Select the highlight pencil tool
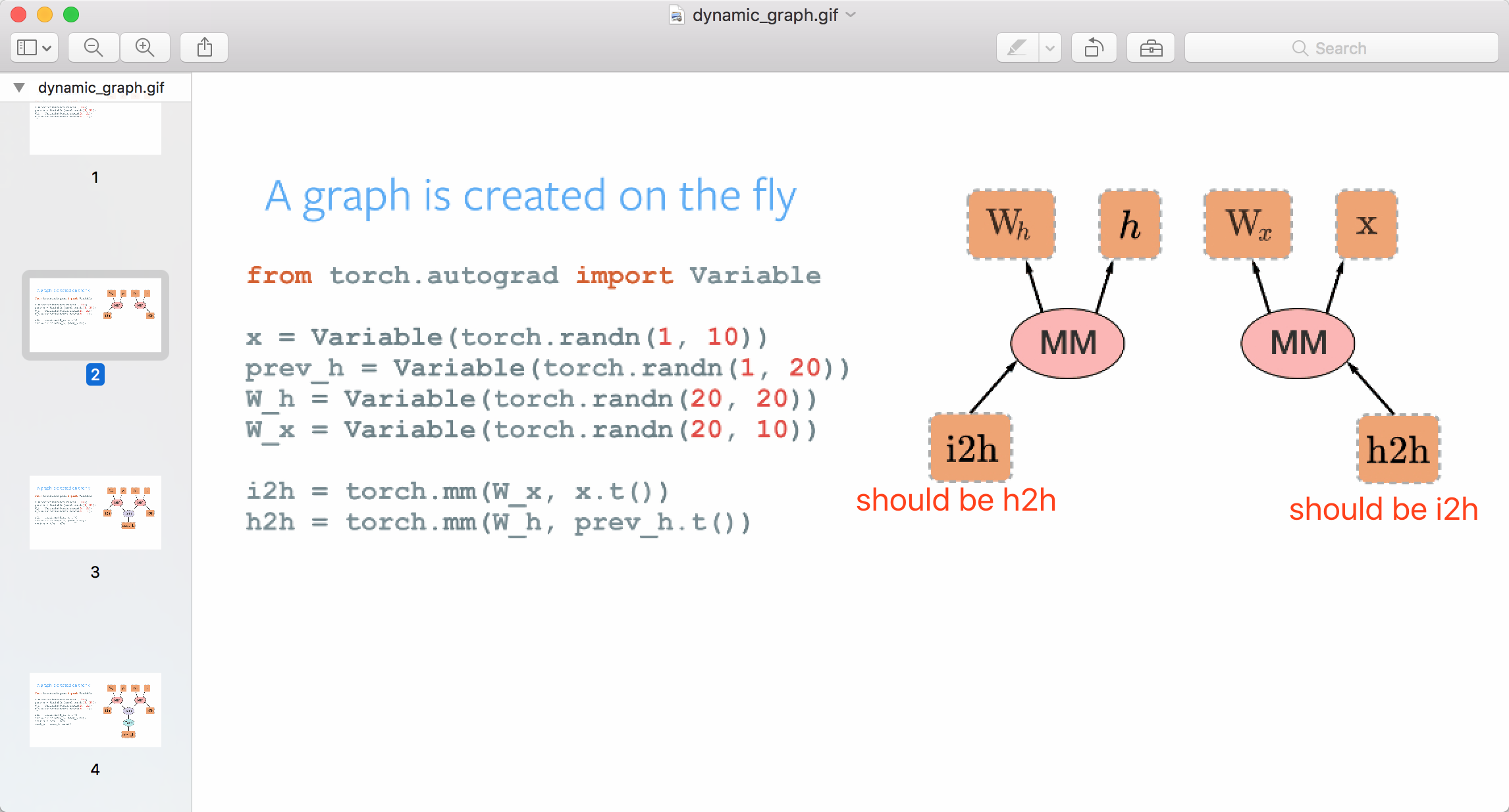This screenshot has height=812, width=1509. click(x=1016, y=47)
